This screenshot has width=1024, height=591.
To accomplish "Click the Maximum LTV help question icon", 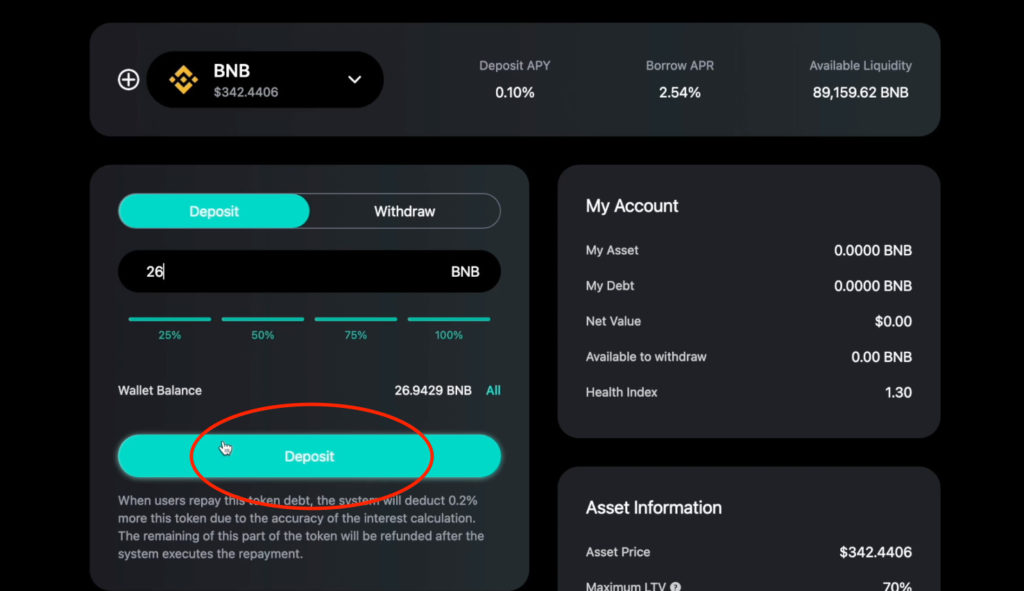I will pos(675,586).
